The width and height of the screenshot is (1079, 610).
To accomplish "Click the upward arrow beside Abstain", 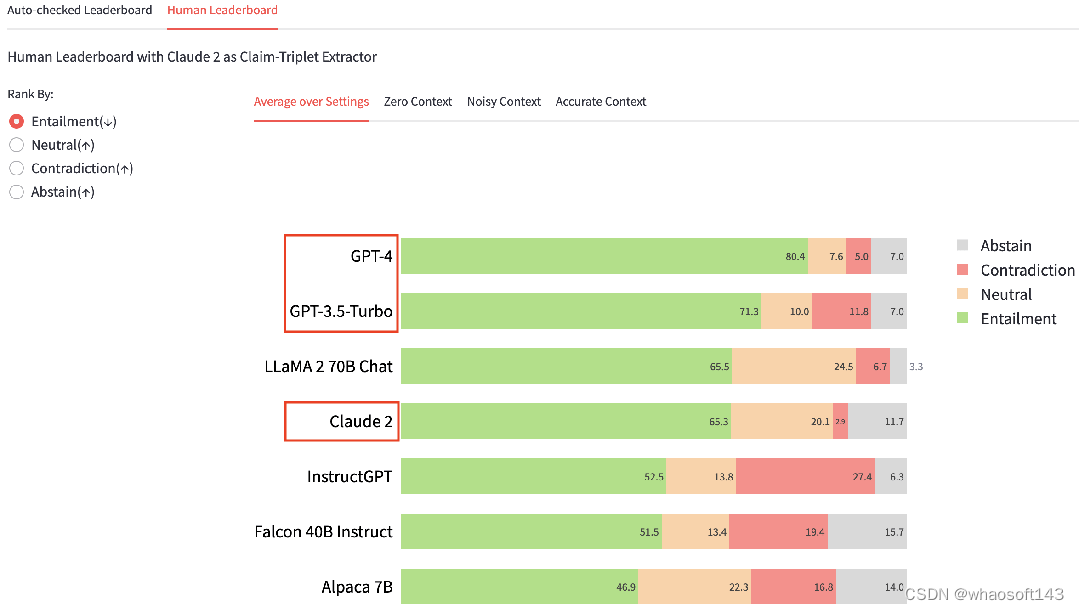I will (x=89, y=192).
